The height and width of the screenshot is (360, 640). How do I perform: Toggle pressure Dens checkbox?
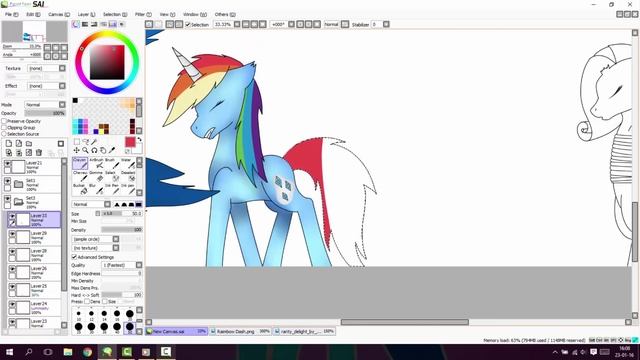click(87, 302)
